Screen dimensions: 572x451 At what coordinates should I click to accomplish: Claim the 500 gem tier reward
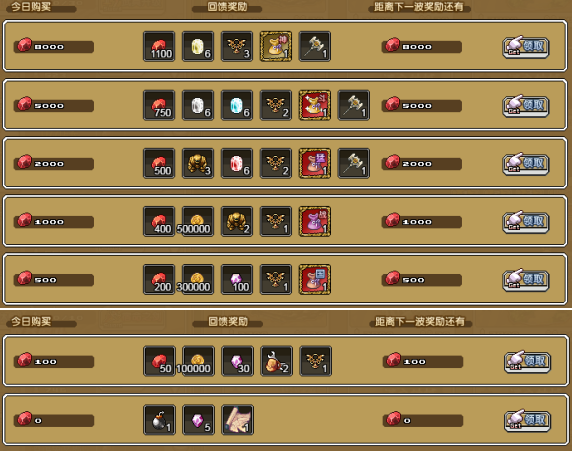tap(526, 280)
